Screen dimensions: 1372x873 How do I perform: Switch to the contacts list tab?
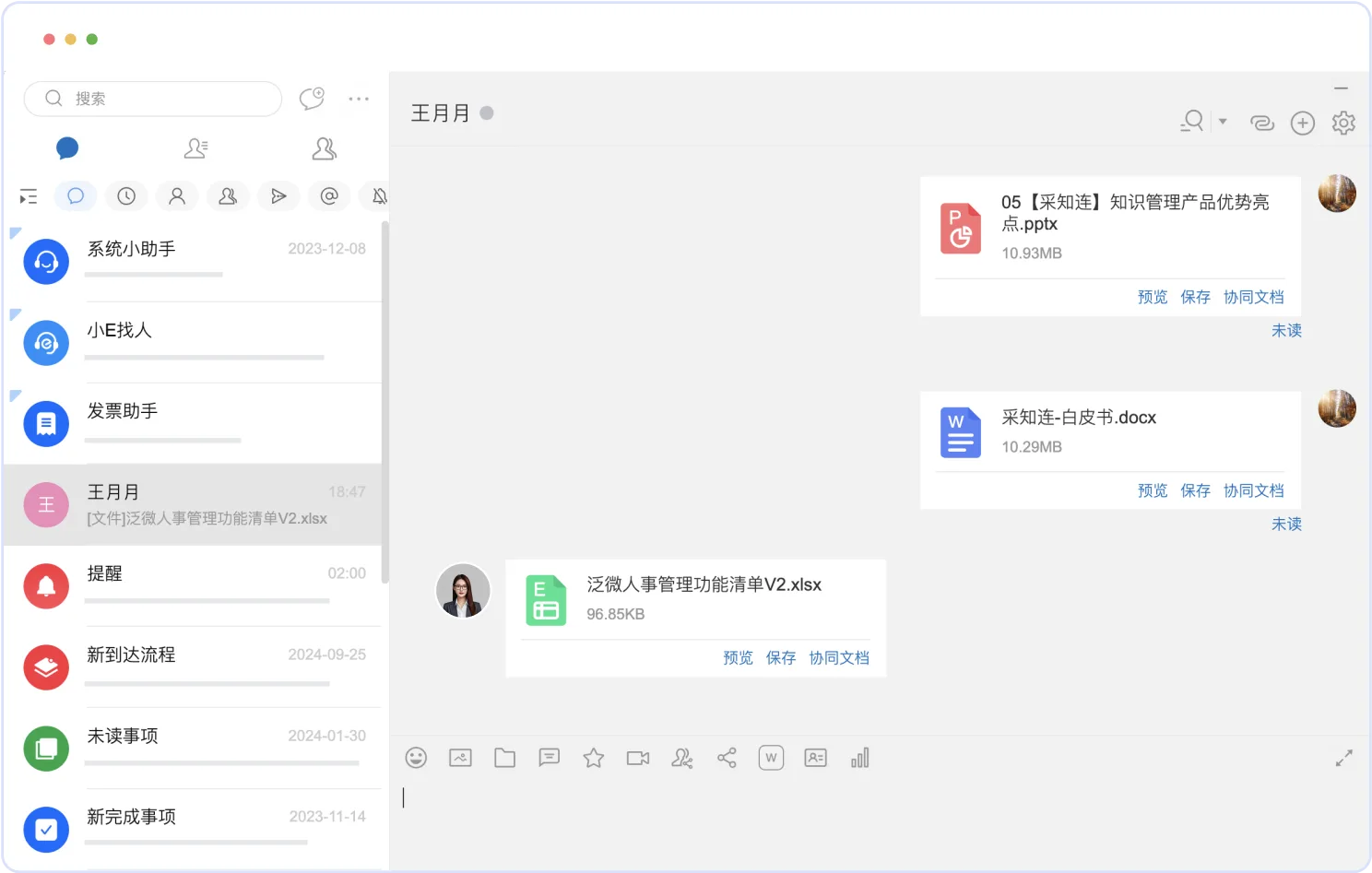[196, 148]
